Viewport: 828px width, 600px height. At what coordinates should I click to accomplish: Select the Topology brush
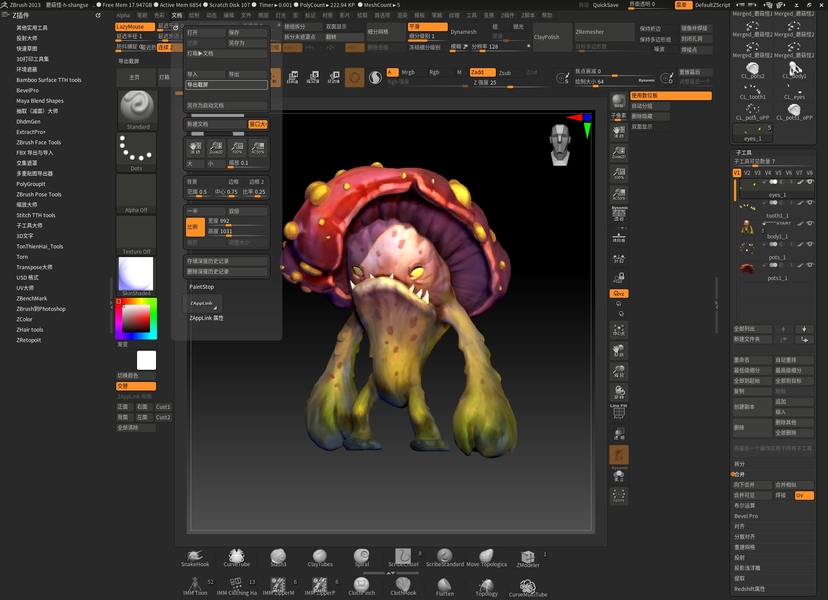486,586
